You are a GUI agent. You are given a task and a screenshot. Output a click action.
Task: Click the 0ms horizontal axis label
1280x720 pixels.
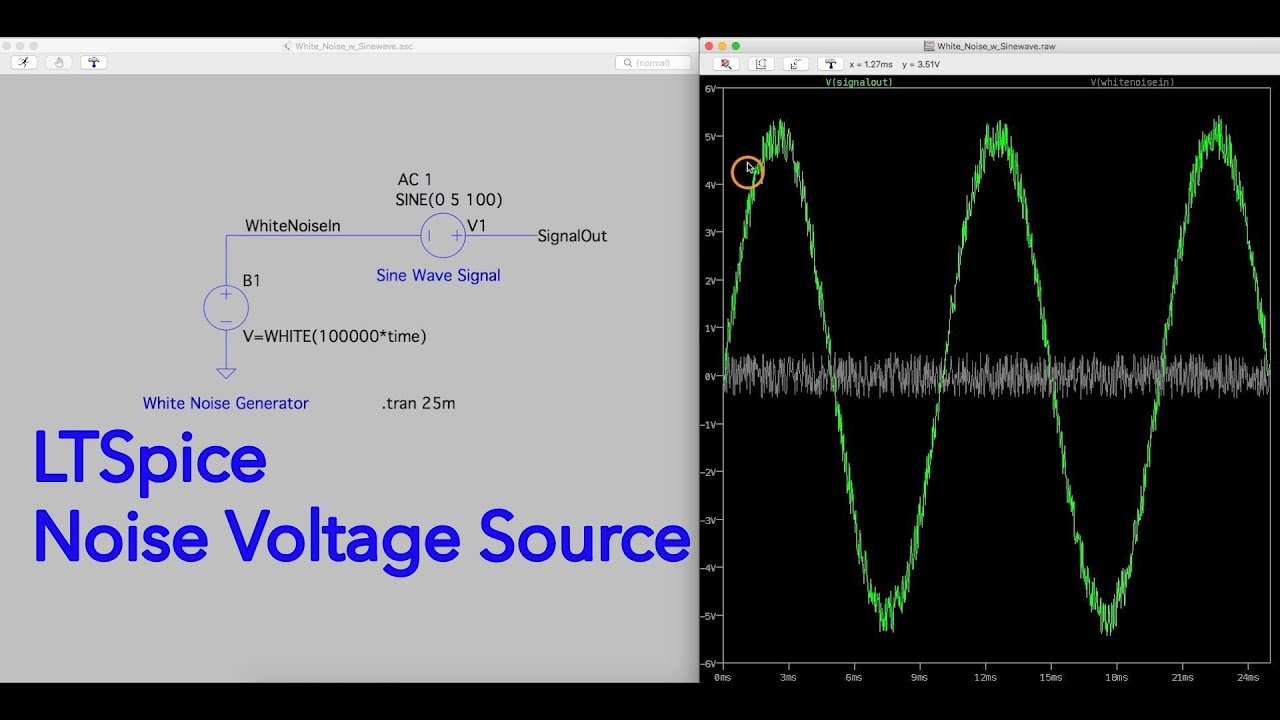(x=723, y=678)
